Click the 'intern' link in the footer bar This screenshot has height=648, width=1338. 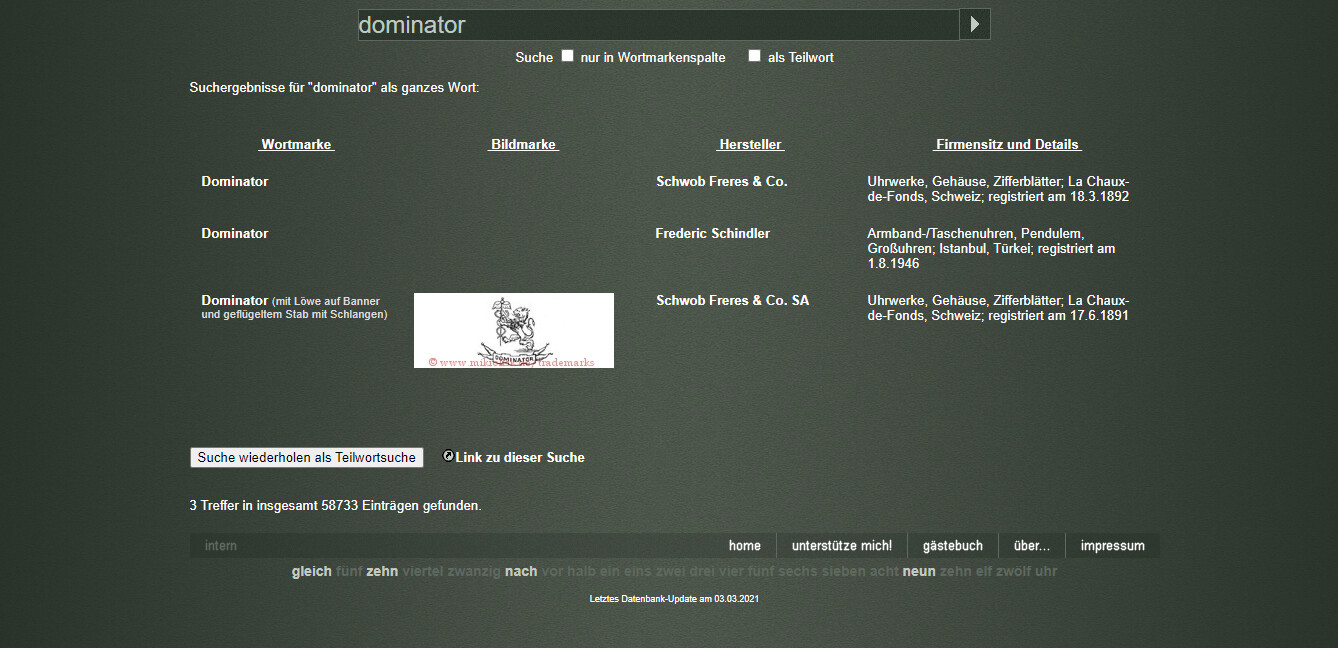(221, 546)
